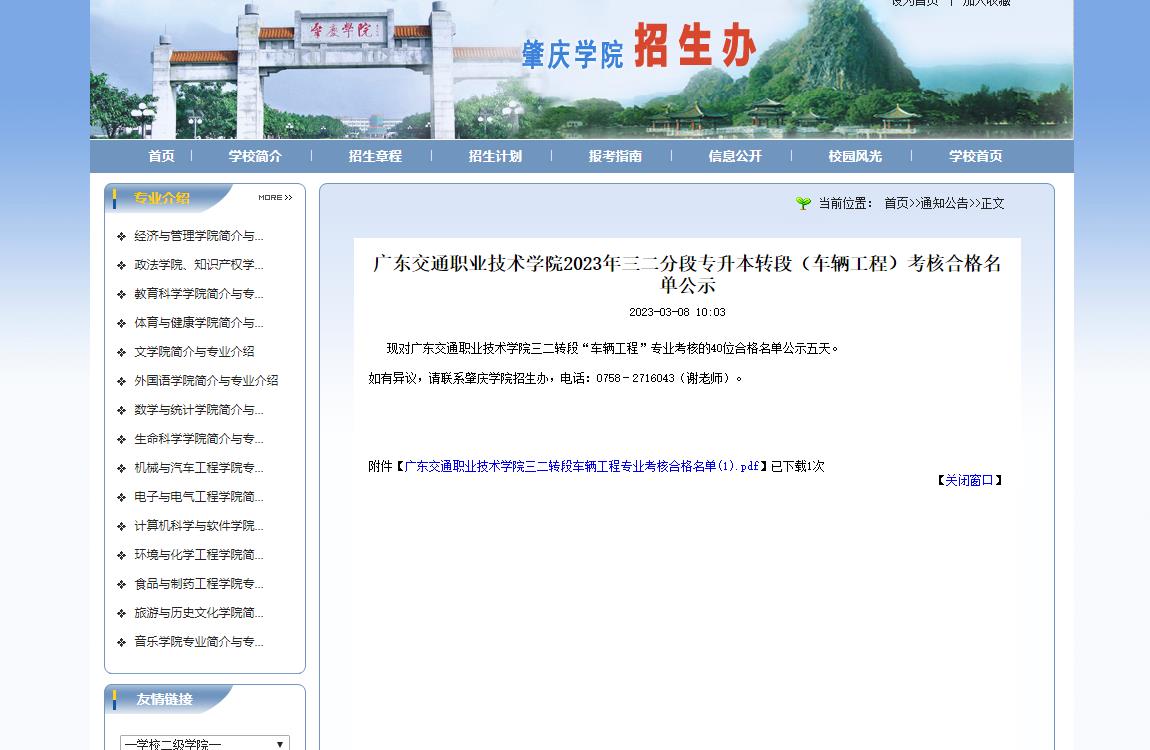Open 计算机科学与软件学院 sidebar link
1150x750 pixels.
pos(199,526)
